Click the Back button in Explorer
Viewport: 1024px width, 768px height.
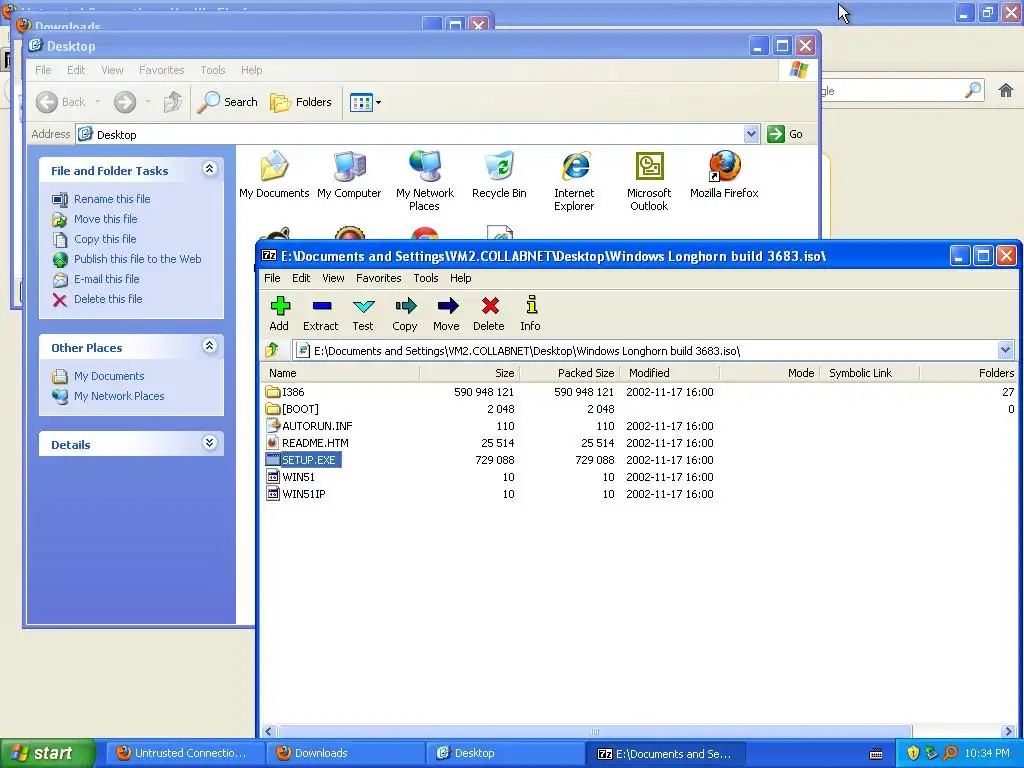60,102
